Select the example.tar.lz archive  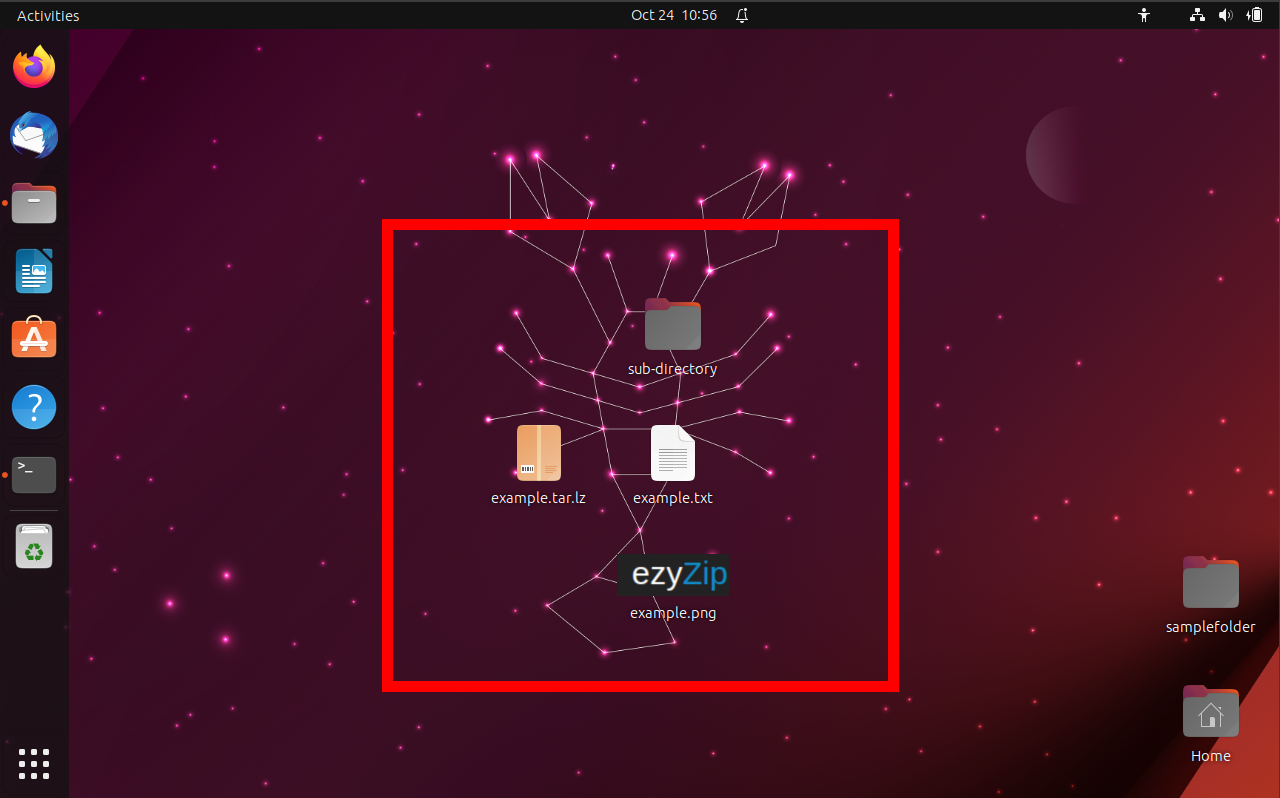click(538, 453)
